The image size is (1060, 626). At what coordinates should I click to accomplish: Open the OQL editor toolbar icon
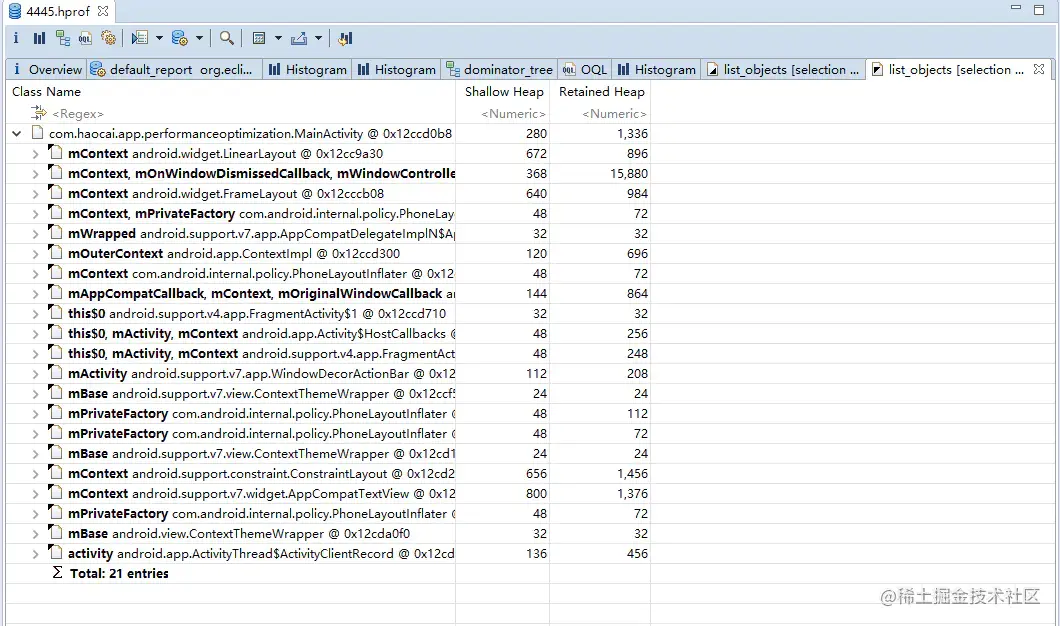pyautogui.click(x=85, y=39)
